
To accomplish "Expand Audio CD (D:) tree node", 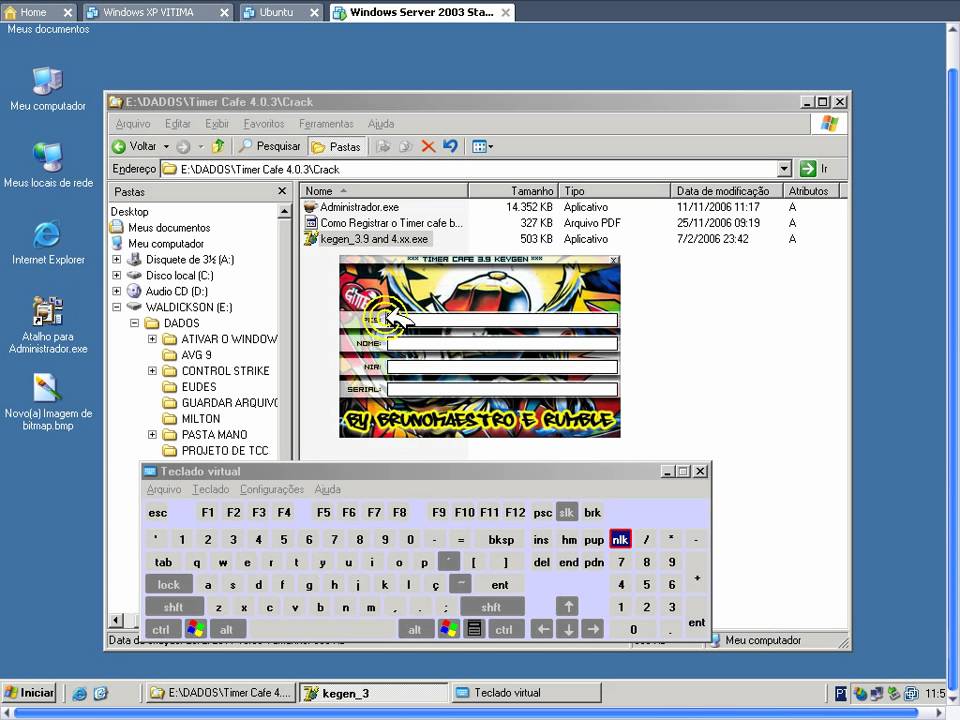I will [116, 291].
